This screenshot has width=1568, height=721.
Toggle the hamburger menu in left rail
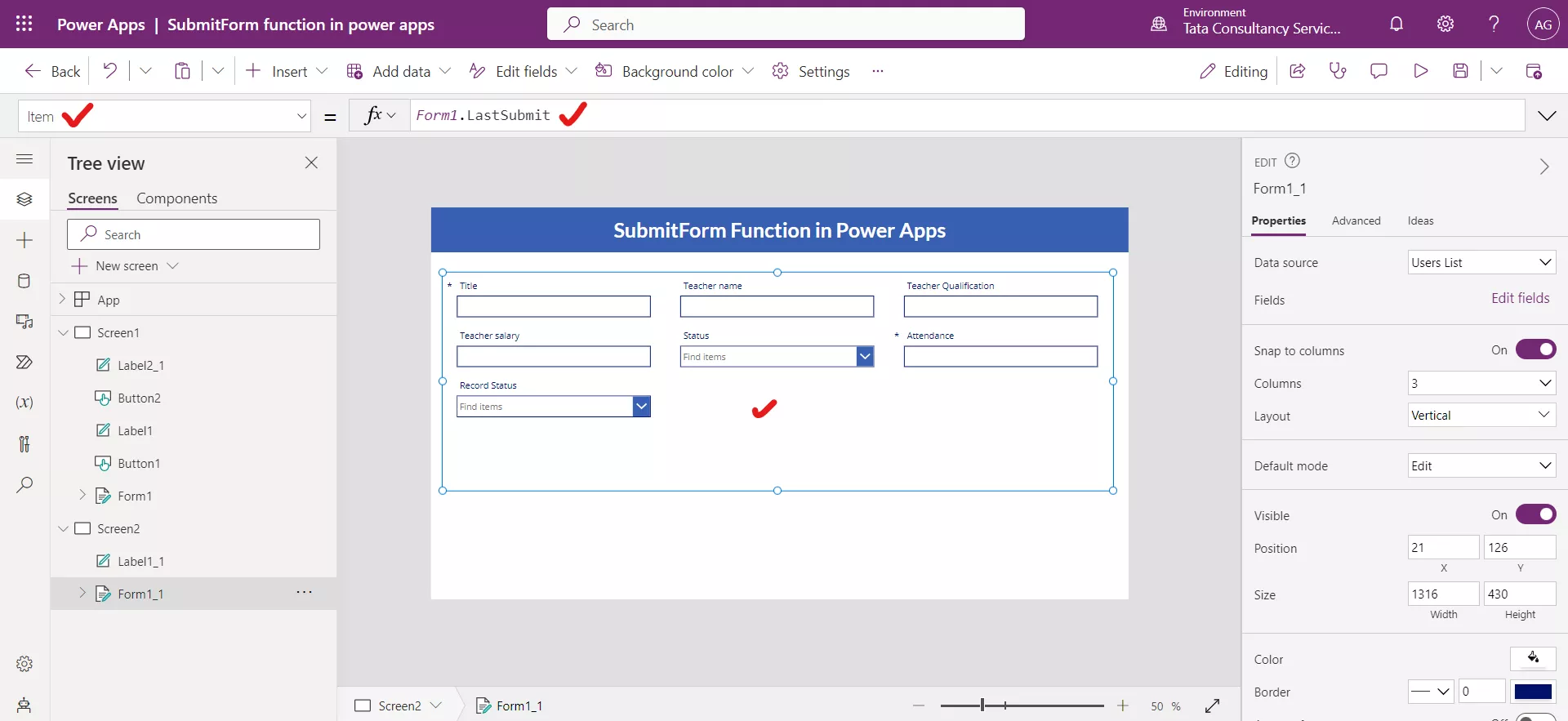pyautogui.click(x=24, y=158)
